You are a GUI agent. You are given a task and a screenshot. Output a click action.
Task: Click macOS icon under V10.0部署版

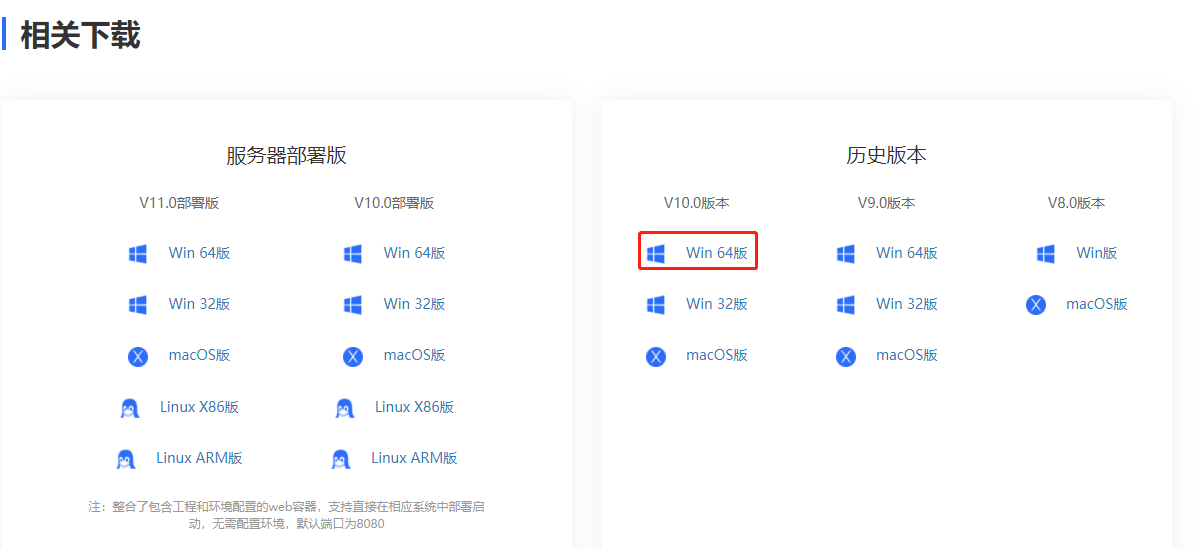coord(353,356)
